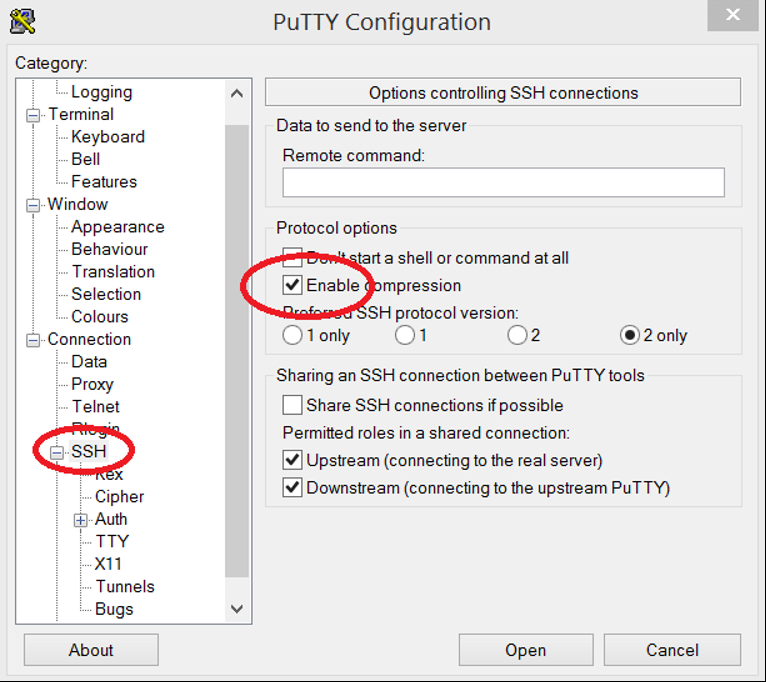
Task: Uncheck Downstream (connecting to upstream PuTTY)
Action: pos(292,487)
